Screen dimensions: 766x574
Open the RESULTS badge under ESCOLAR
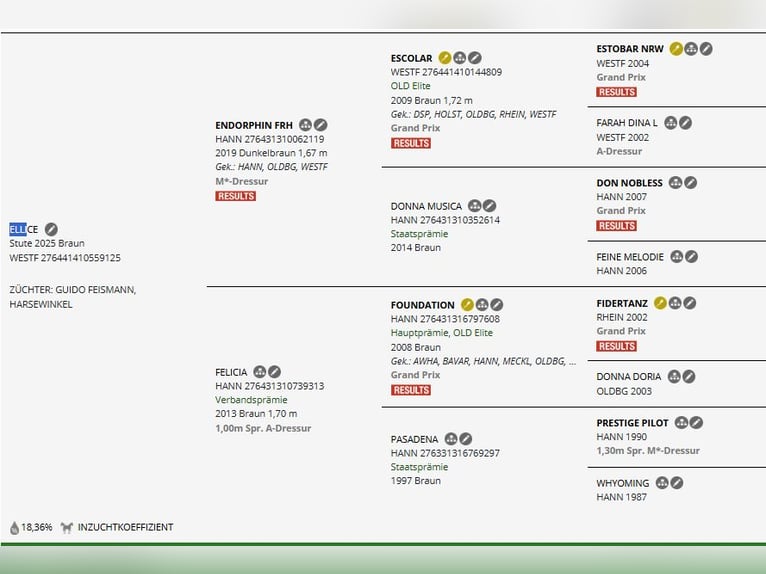point(410,143)
